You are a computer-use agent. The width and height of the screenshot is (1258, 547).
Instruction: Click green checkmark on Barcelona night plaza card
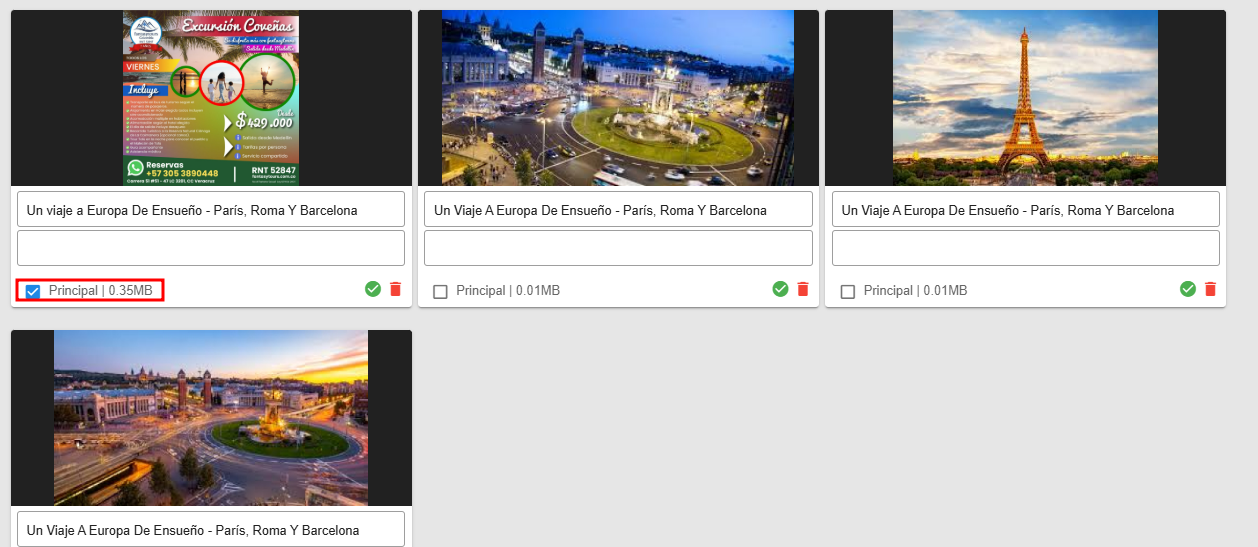point(781,289)
